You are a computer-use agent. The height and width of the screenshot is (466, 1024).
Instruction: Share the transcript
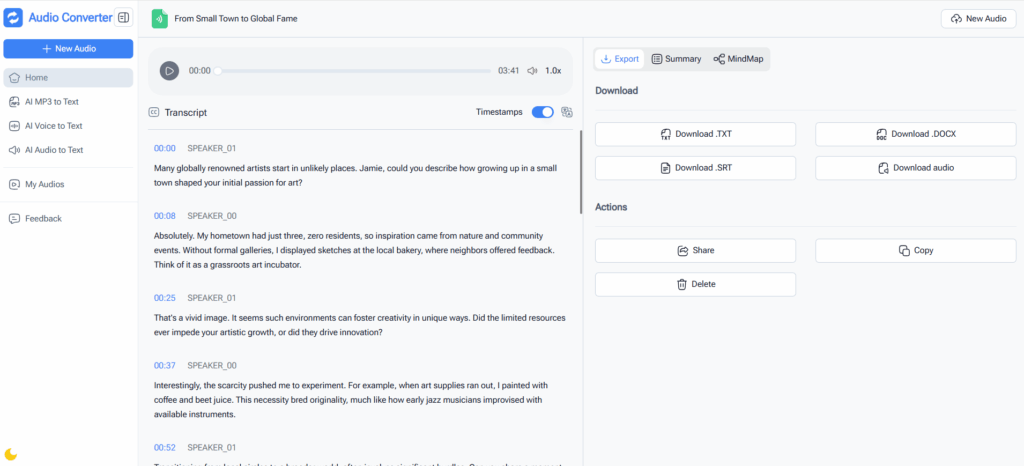point(696,250)
